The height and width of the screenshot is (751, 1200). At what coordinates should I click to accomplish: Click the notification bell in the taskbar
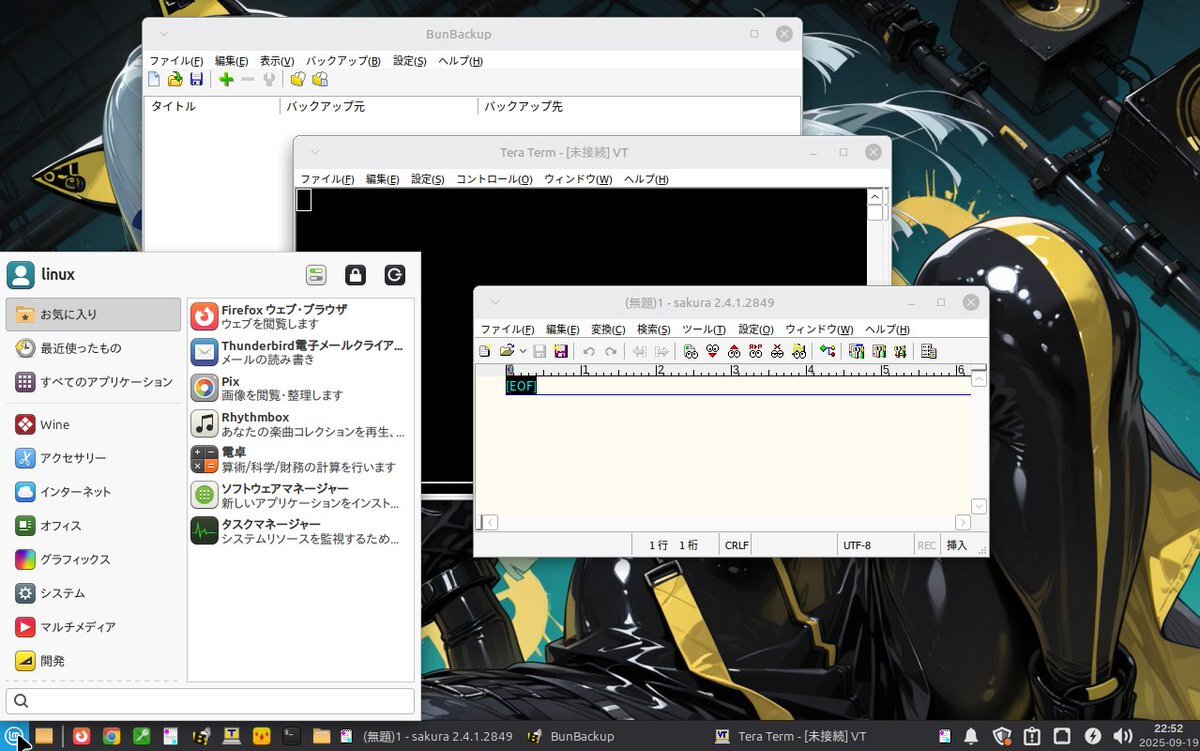click(x=971, y=736)
